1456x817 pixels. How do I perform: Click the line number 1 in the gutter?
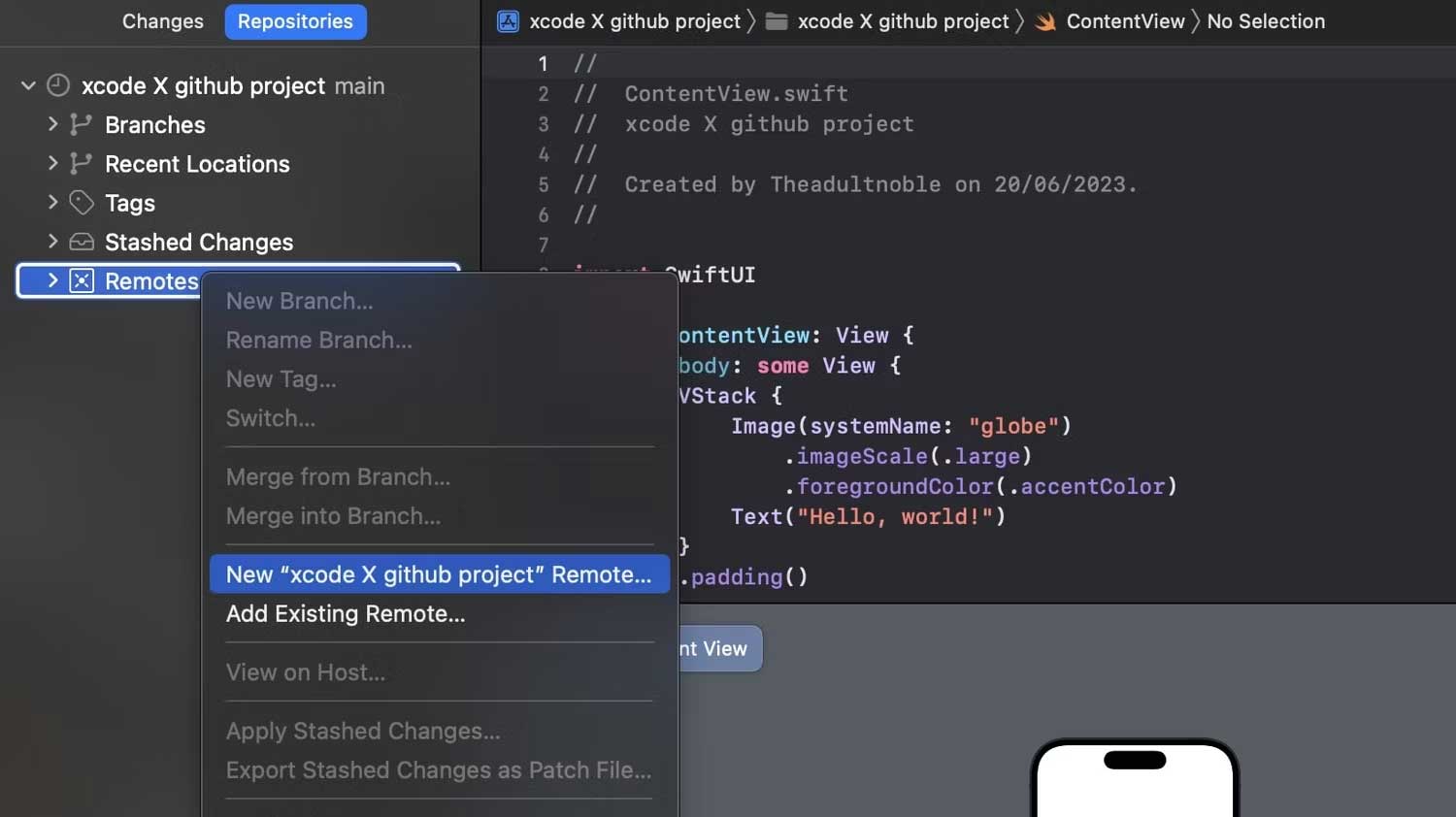[x=543, y=64]
